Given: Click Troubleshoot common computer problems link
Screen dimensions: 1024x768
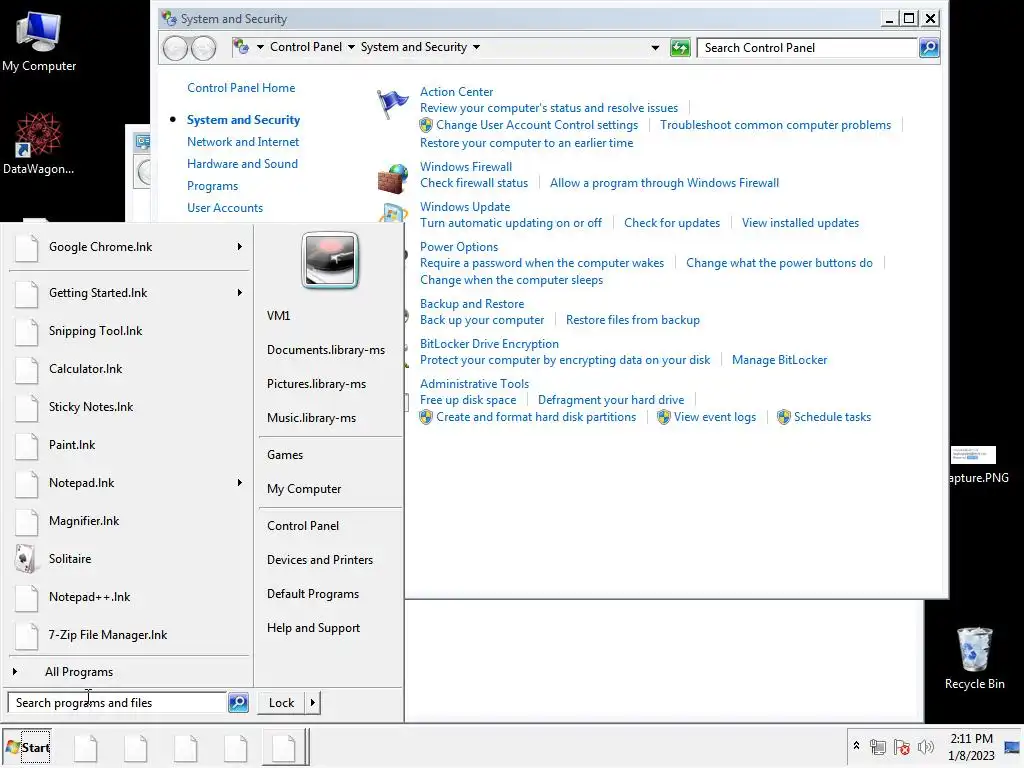Looking at the screenshot, I should [775, 125].
